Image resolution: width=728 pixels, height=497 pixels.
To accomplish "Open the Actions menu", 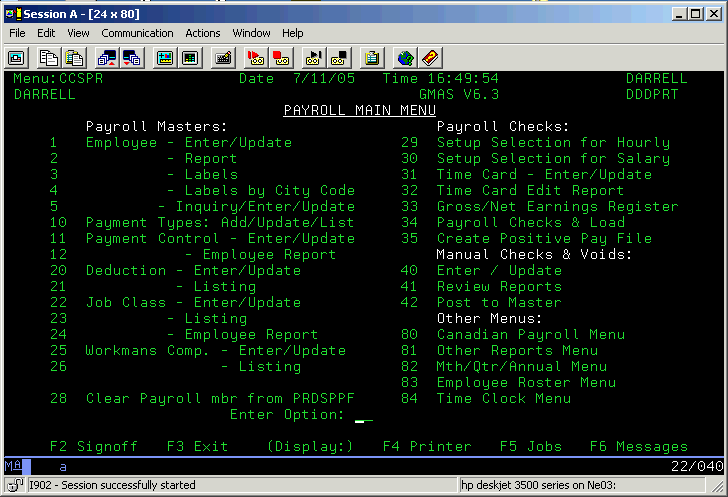I will pyautogui.click(x=202, y=33).
